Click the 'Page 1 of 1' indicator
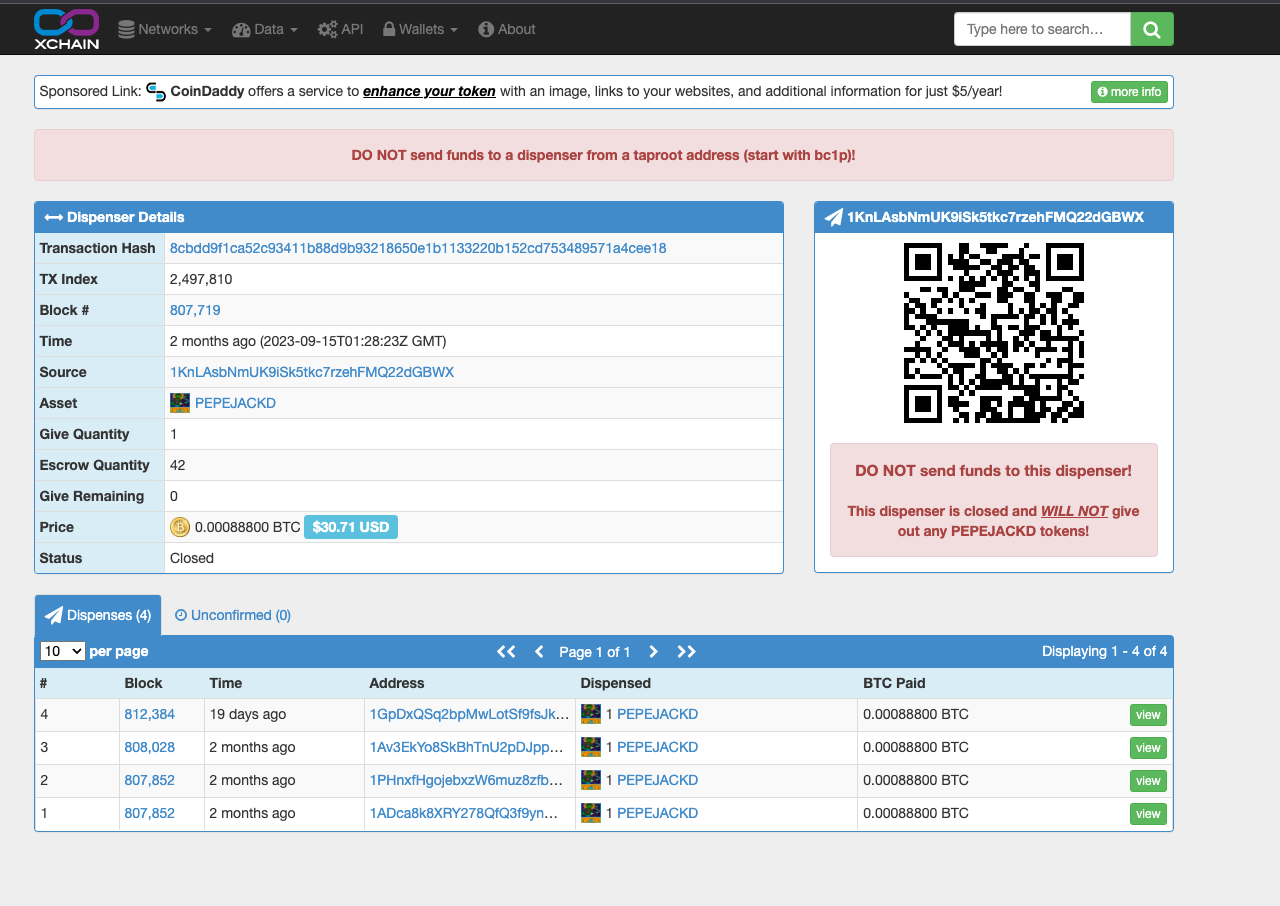1280x906 pixels. (595, 651)
